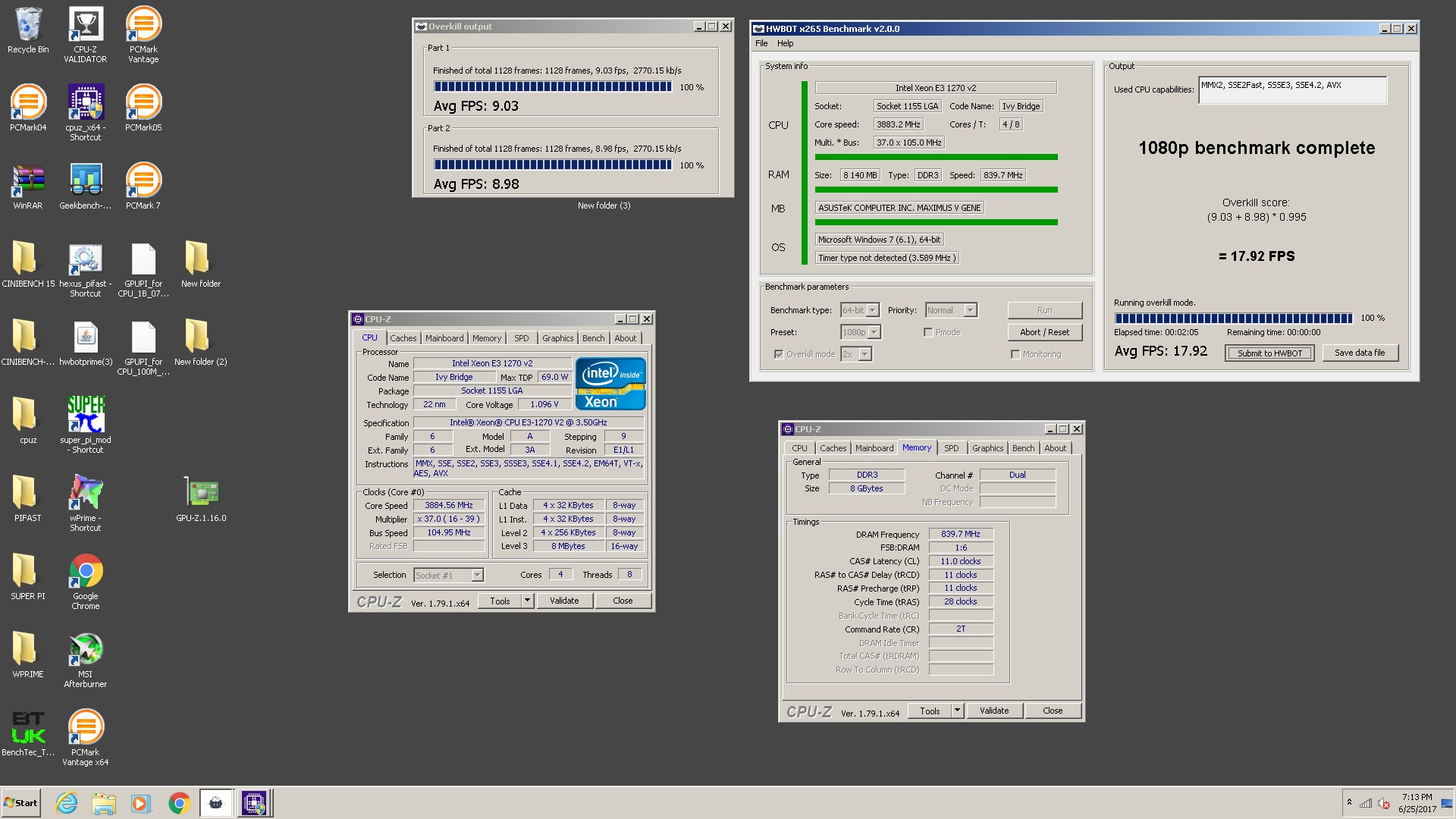This screenshot has height=819, width=1456.
Task: Switch to Mainboard tab in CPU-Z CPU window
Action: point(444,338)
